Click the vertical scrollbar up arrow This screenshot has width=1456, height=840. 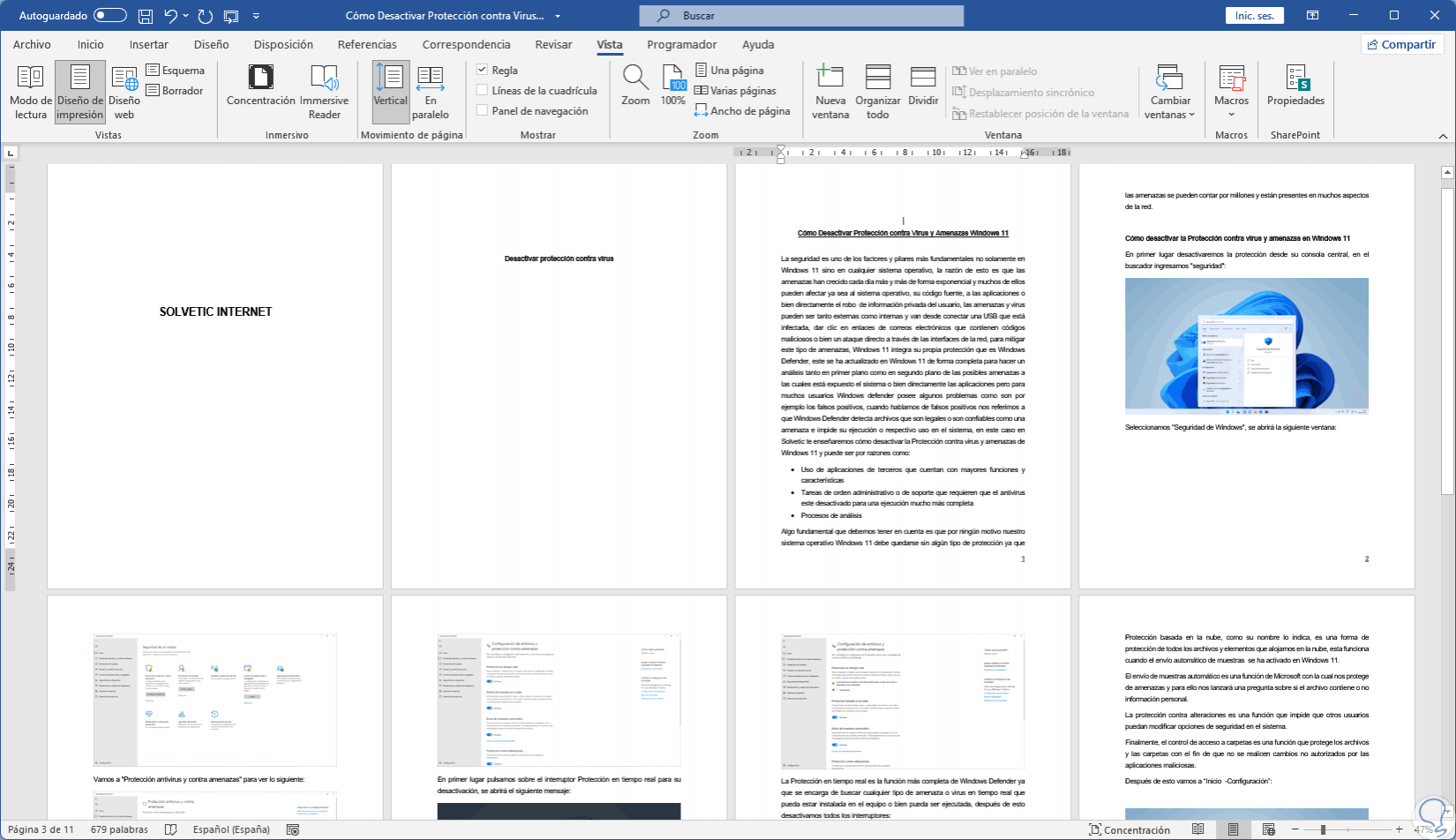pyautogui.click(x=1447, y=172)
